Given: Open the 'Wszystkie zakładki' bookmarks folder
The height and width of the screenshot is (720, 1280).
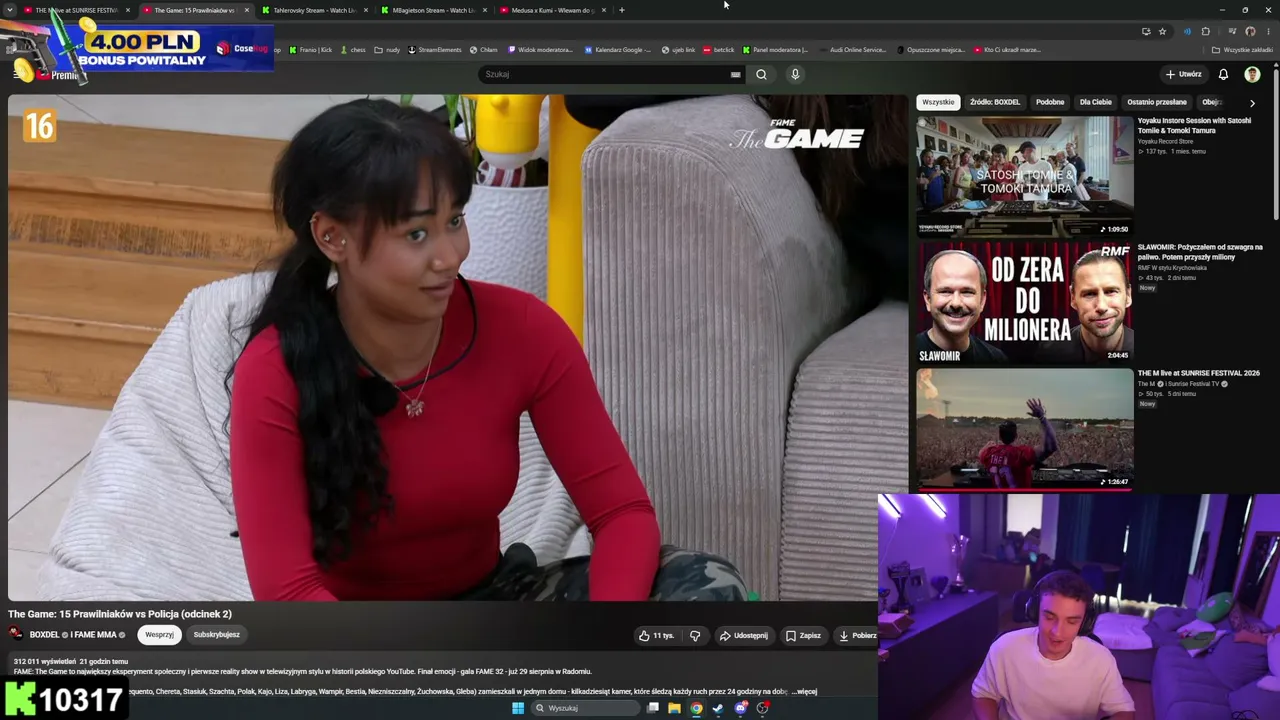Looking at the screenshot, I should click(x=1243, y=49).
